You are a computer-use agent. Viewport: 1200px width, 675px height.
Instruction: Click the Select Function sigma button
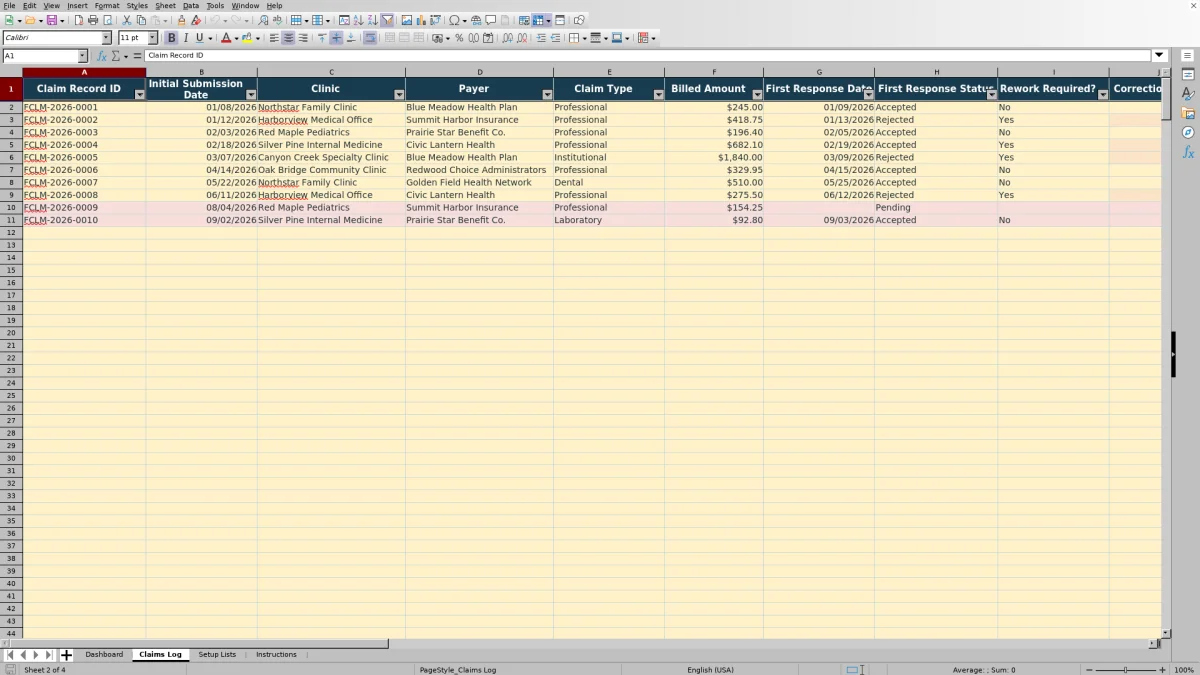pos(116,56)
